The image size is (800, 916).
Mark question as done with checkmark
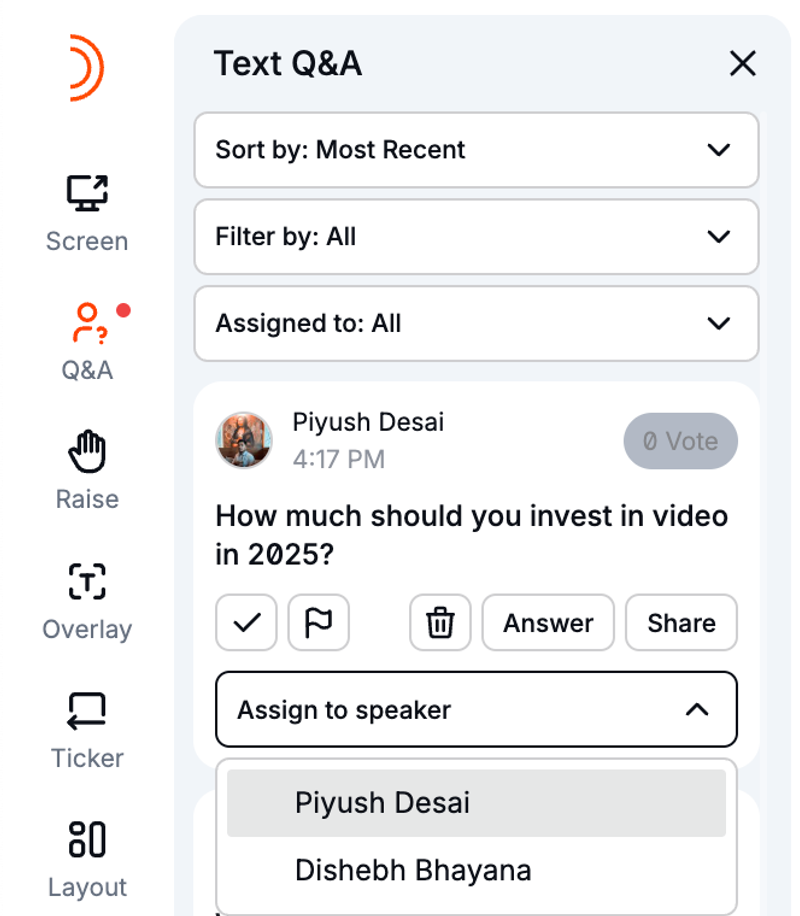(x=246, y=623)
